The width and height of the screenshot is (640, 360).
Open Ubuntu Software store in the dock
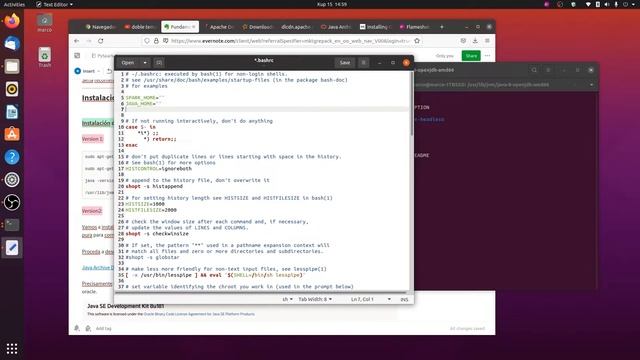12,134
